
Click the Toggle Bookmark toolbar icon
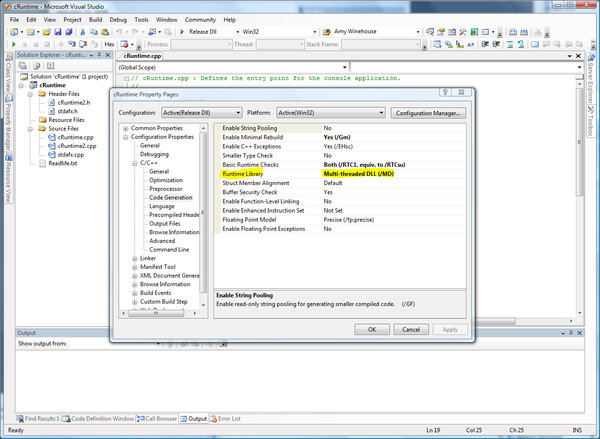tap(535, 44)
